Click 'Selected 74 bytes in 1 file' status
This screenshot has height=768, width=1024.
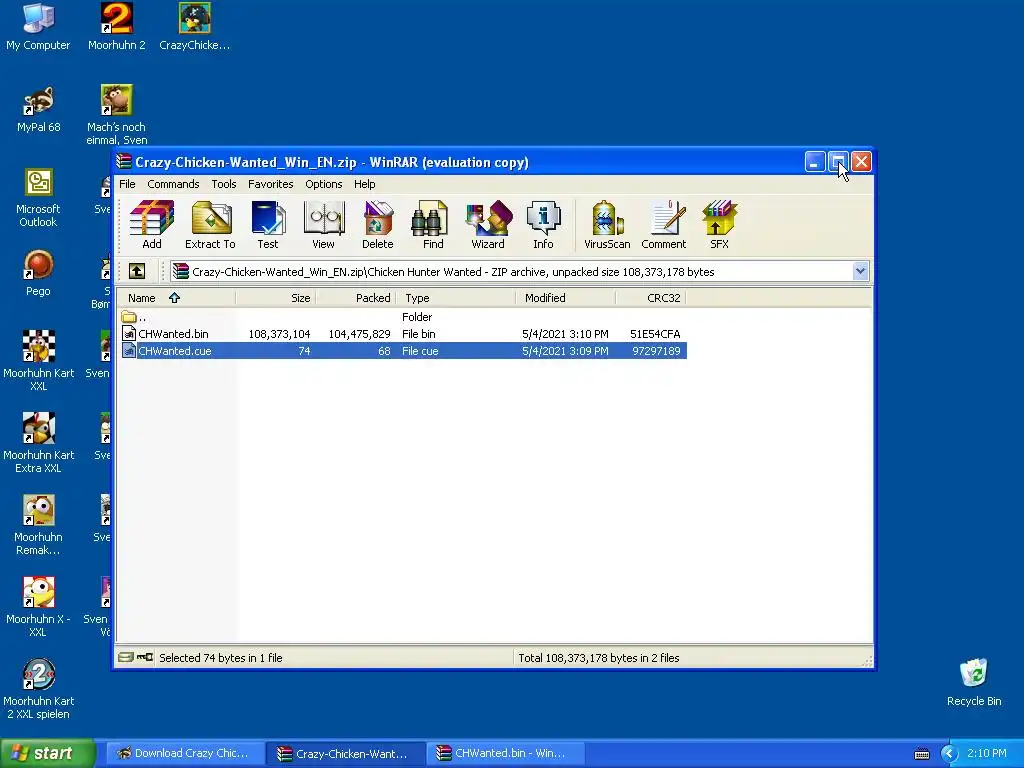pyautogui.click(x=221, y=658)
